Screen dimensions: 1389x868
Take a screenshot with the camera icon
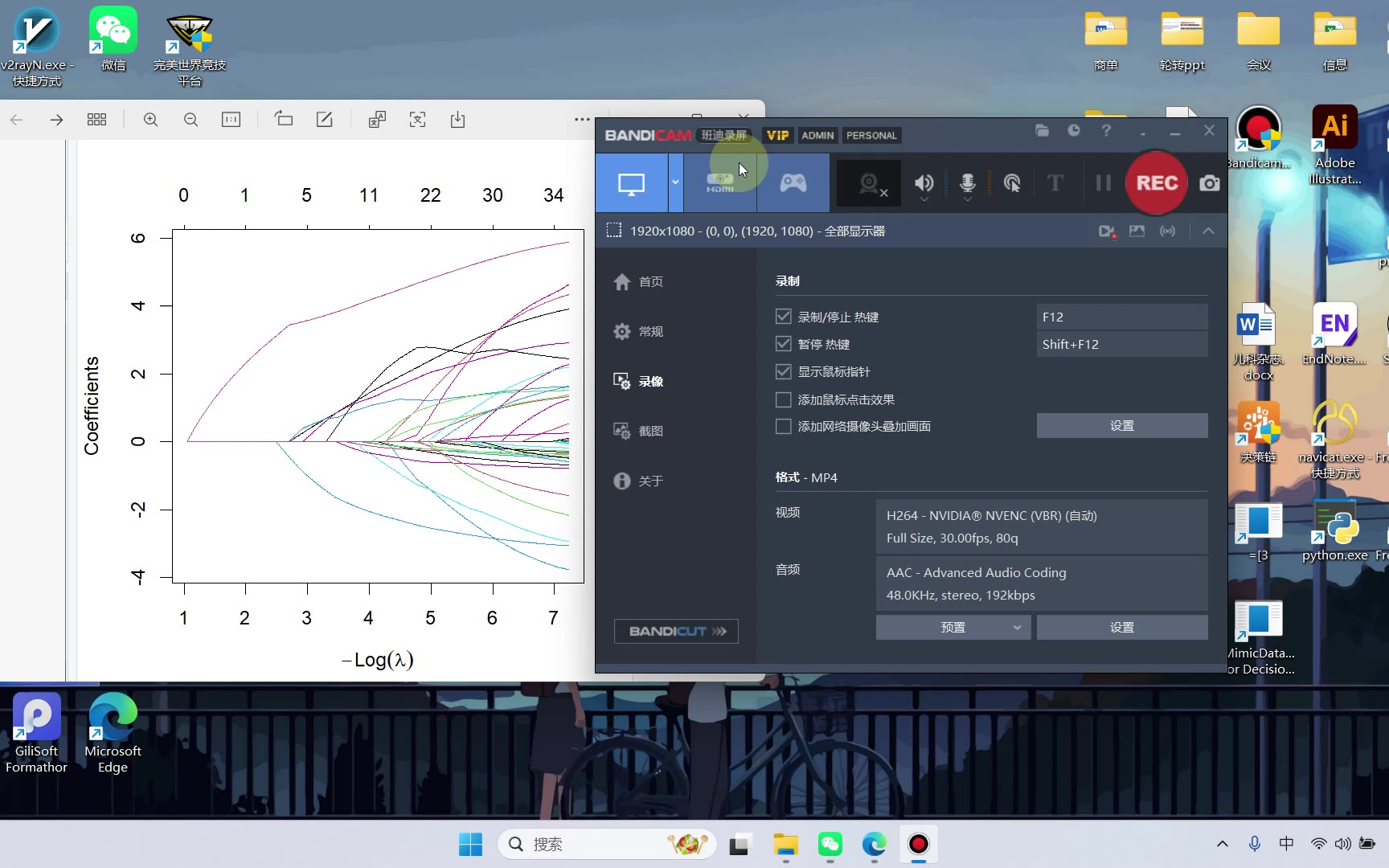1209,183
